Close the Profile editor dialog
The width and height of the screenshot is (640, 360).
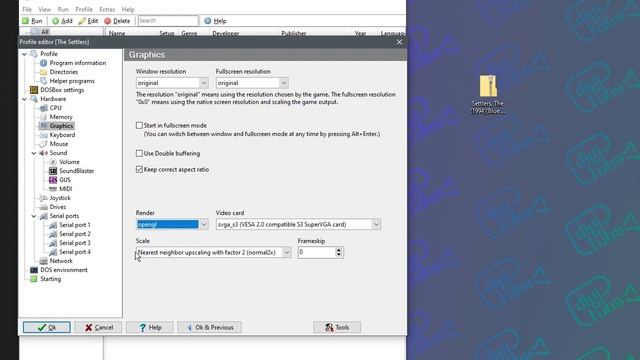(x=399, y=42)
